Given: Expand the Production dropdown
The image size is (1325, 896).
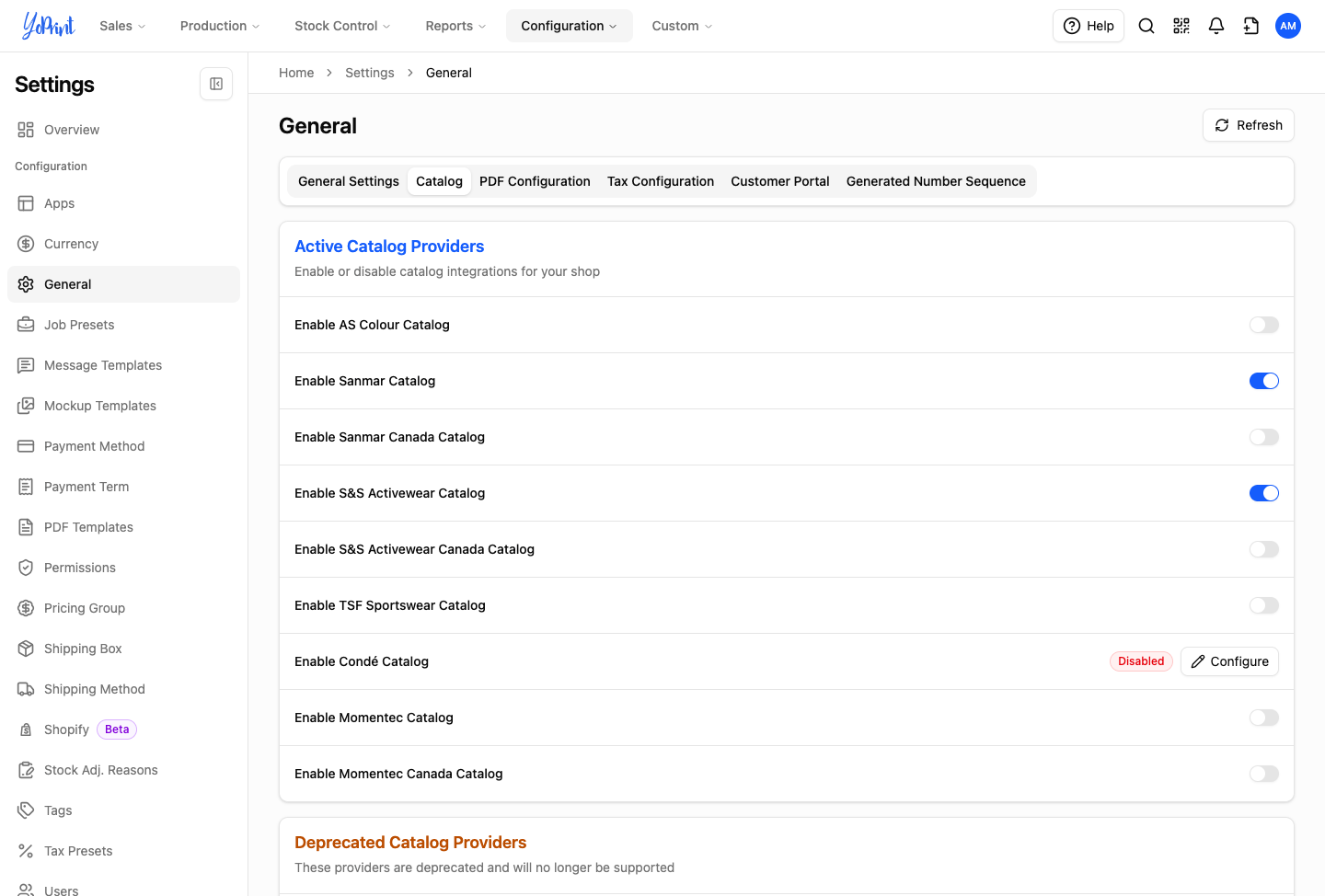Looking at the screenshot, I should coord(220,26).
